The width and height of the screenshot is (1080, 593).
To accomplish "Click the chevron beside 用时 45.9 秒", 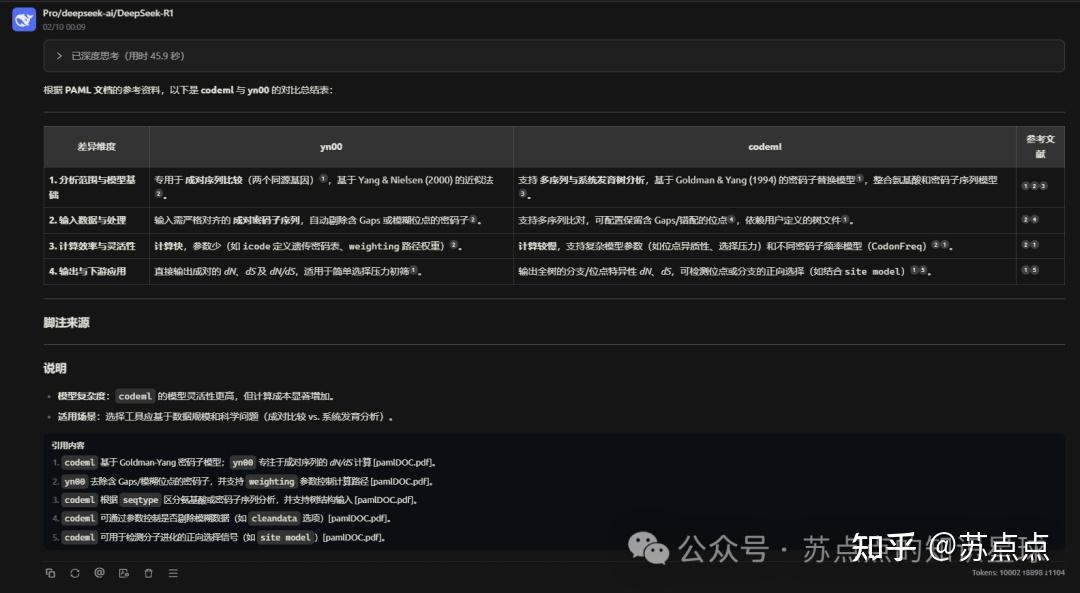I will point(59,56).
